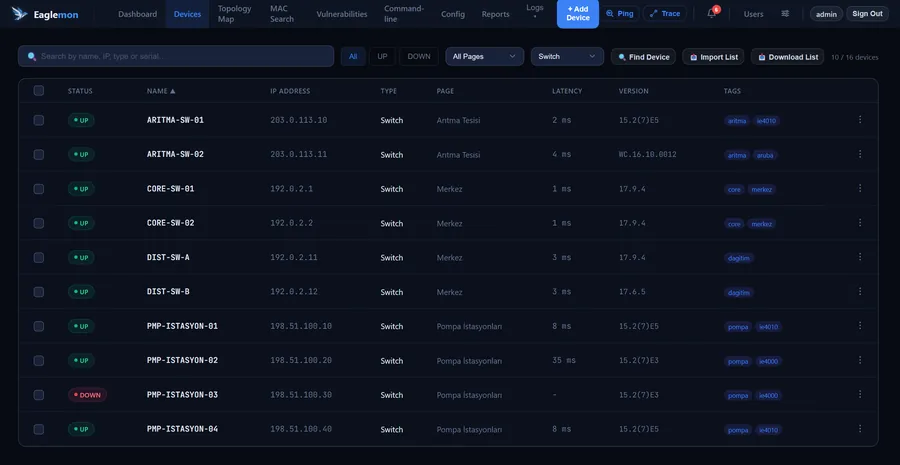
Task: Click the Download List button
Action: tap(788, 57)
